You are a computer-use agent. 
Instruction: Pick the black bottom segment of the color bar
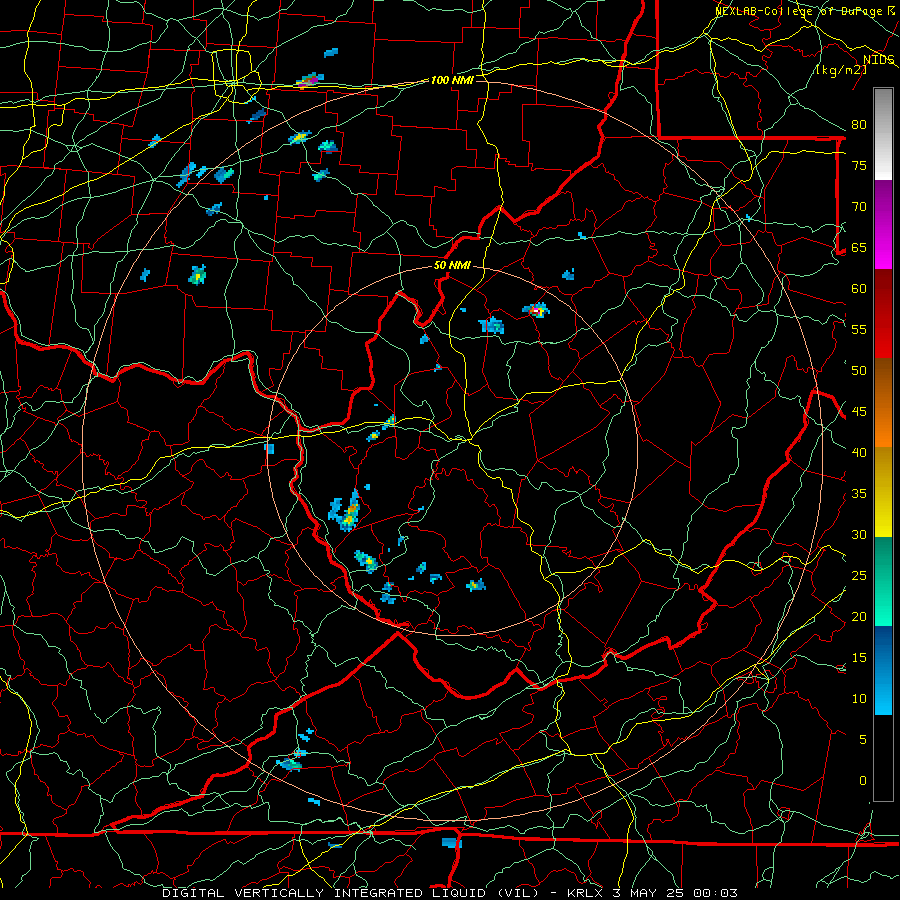tap(883, 758)
